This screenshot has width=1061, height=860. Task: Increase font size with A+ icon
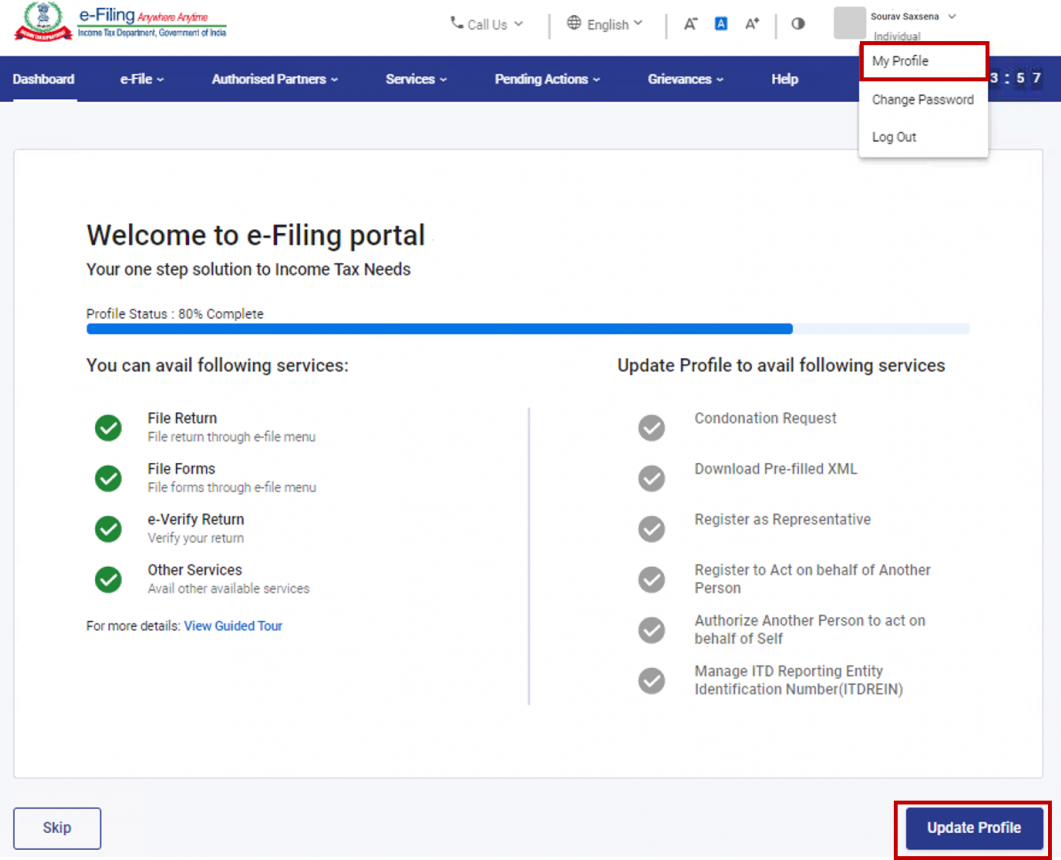[x=752, y=24]
